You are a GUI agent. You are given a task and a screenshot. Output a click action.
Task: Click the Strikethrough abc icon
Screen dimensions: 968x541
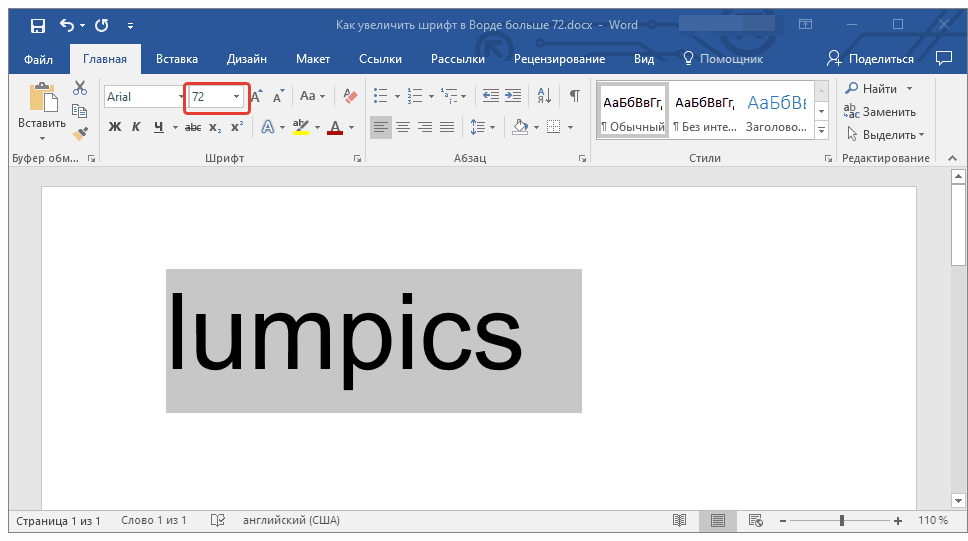[x=193, y=127]
